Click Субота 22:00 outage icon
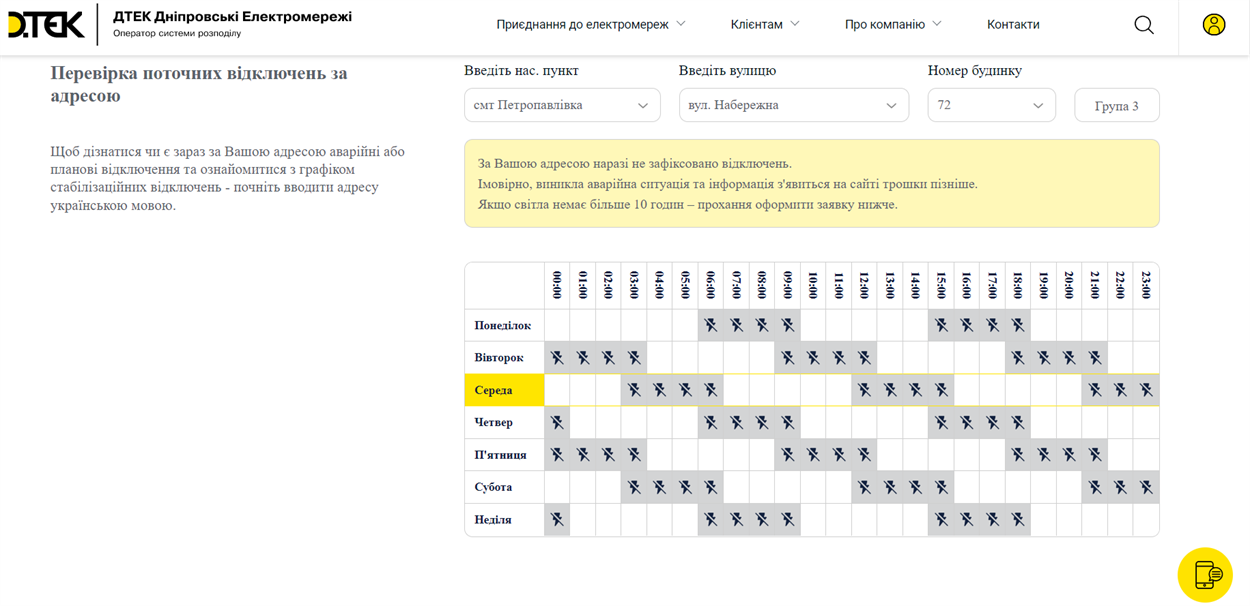1250x606 pixels. [1121, 487]
